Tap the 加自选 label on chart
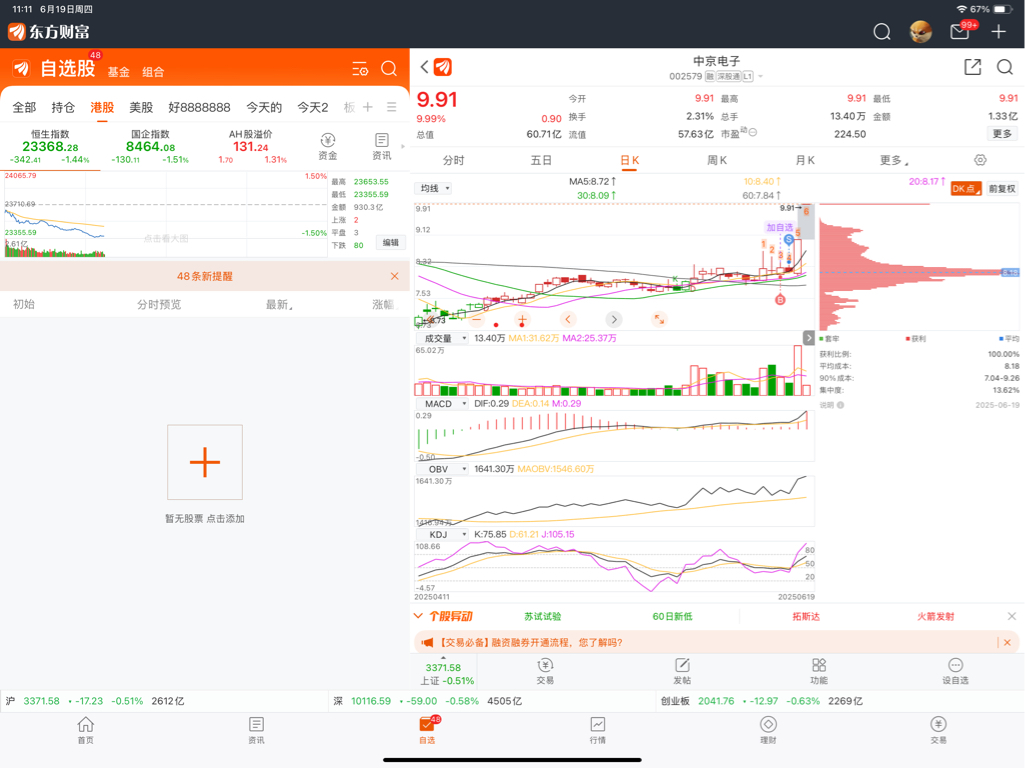 pyautogui.click(x=780, y=227)
